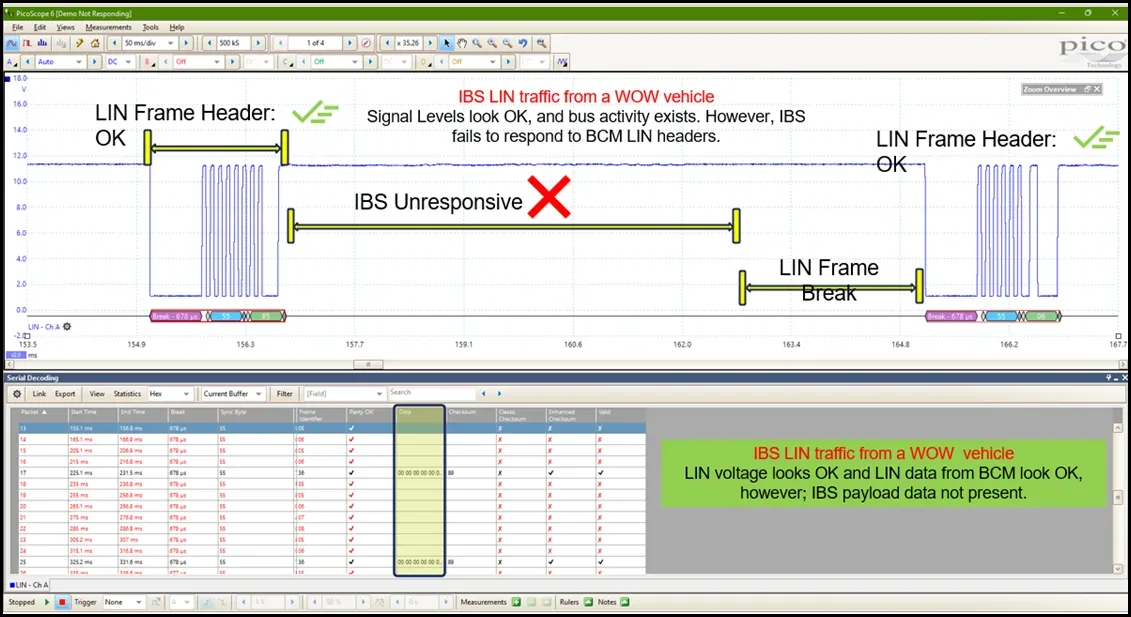The height and width of the screenshot is (617, 1131).
Task: Click View in Serial Decoding toolbar
Action: click(x=97, y=394)
